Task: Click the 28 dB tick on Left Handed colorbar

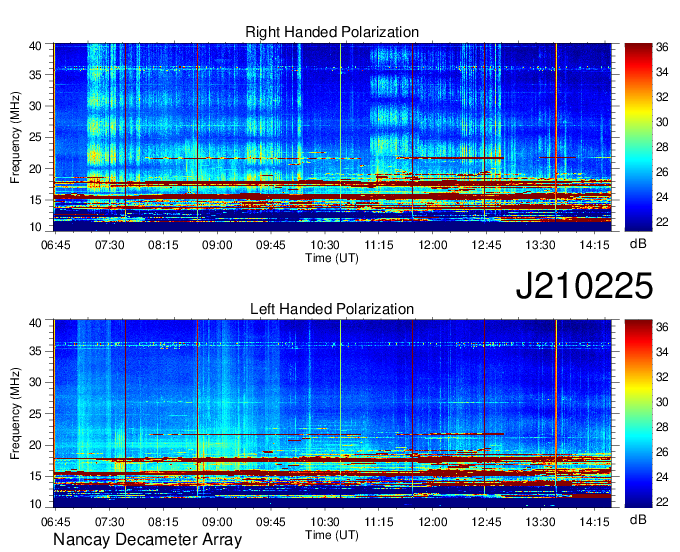Action: [662, 427]
